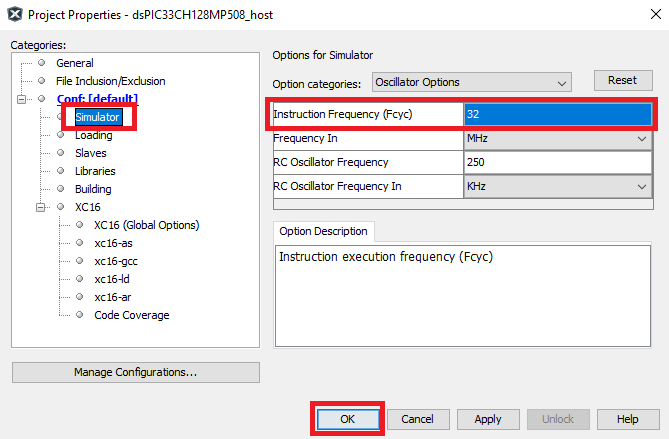Select the RC Oscillator Frequency label
Screen dimensions: 669x439
coord(368,162)
